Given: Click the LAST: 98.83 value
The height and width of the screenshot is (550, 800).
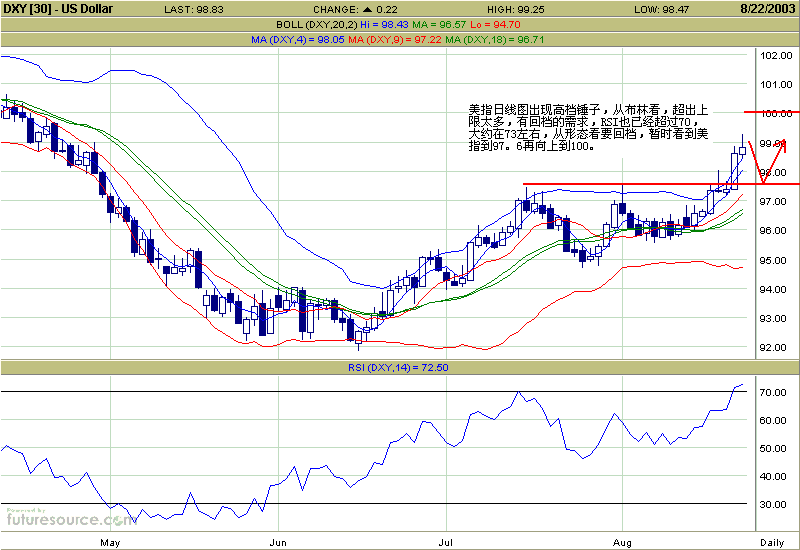Looking at the screenshot, I should tap(194, 9).
